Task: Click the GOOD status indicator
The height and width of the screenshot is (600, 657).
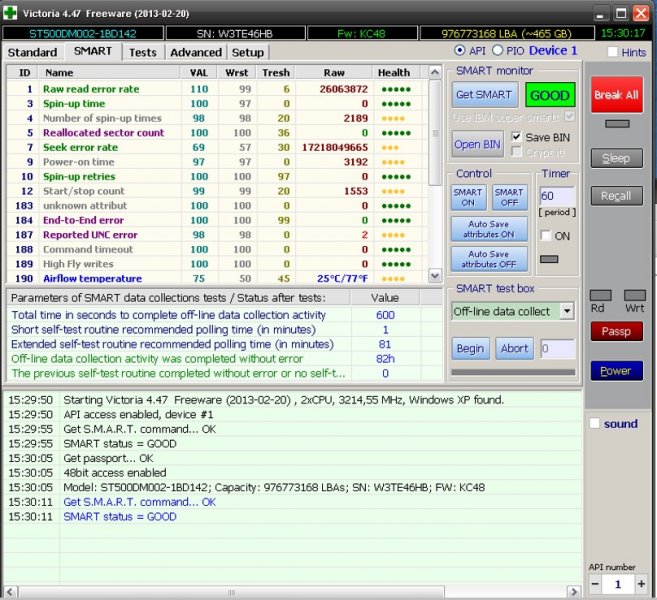Action: (x=550, y=94)
